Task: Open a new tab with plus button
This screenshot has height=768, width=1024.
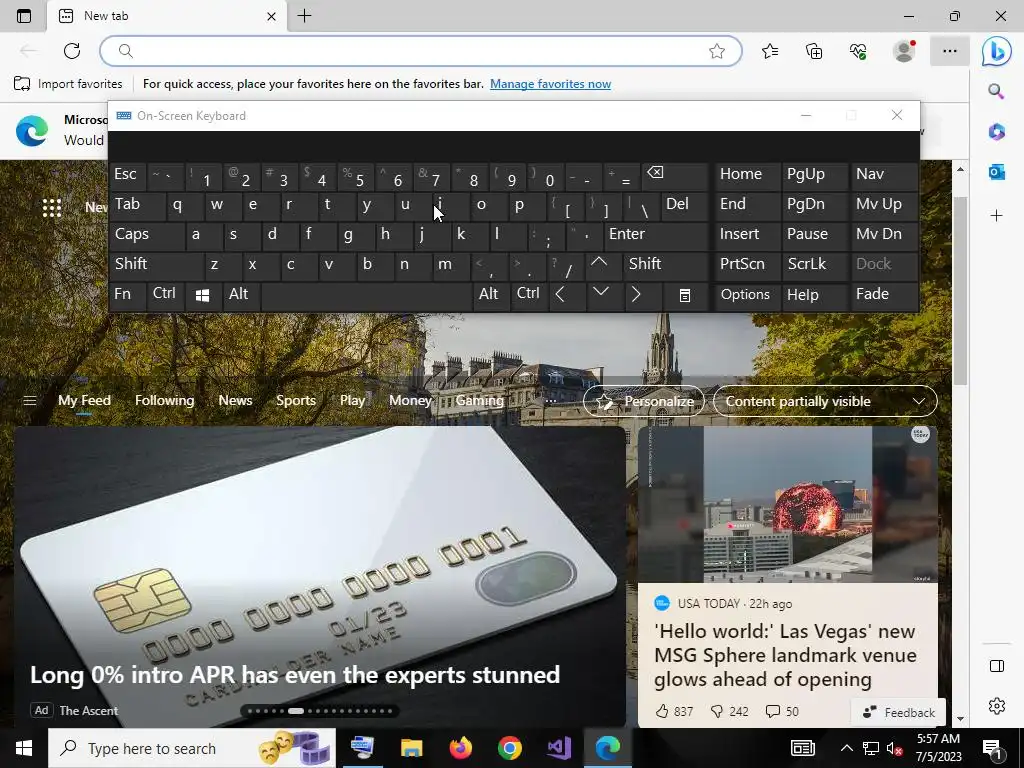Action: coord(304,16)
